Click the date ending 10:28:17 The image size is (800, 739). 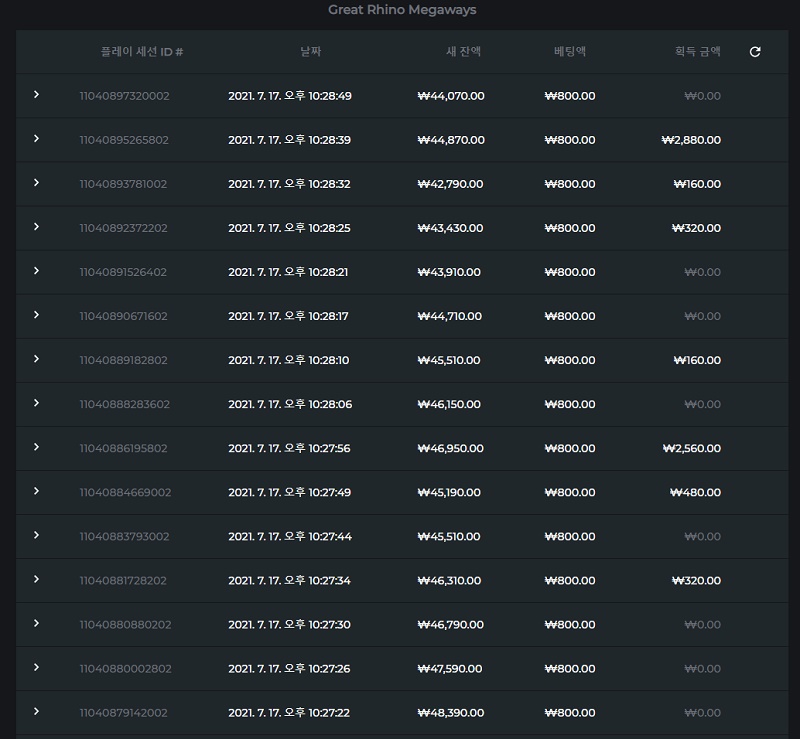tap(288, 316)
